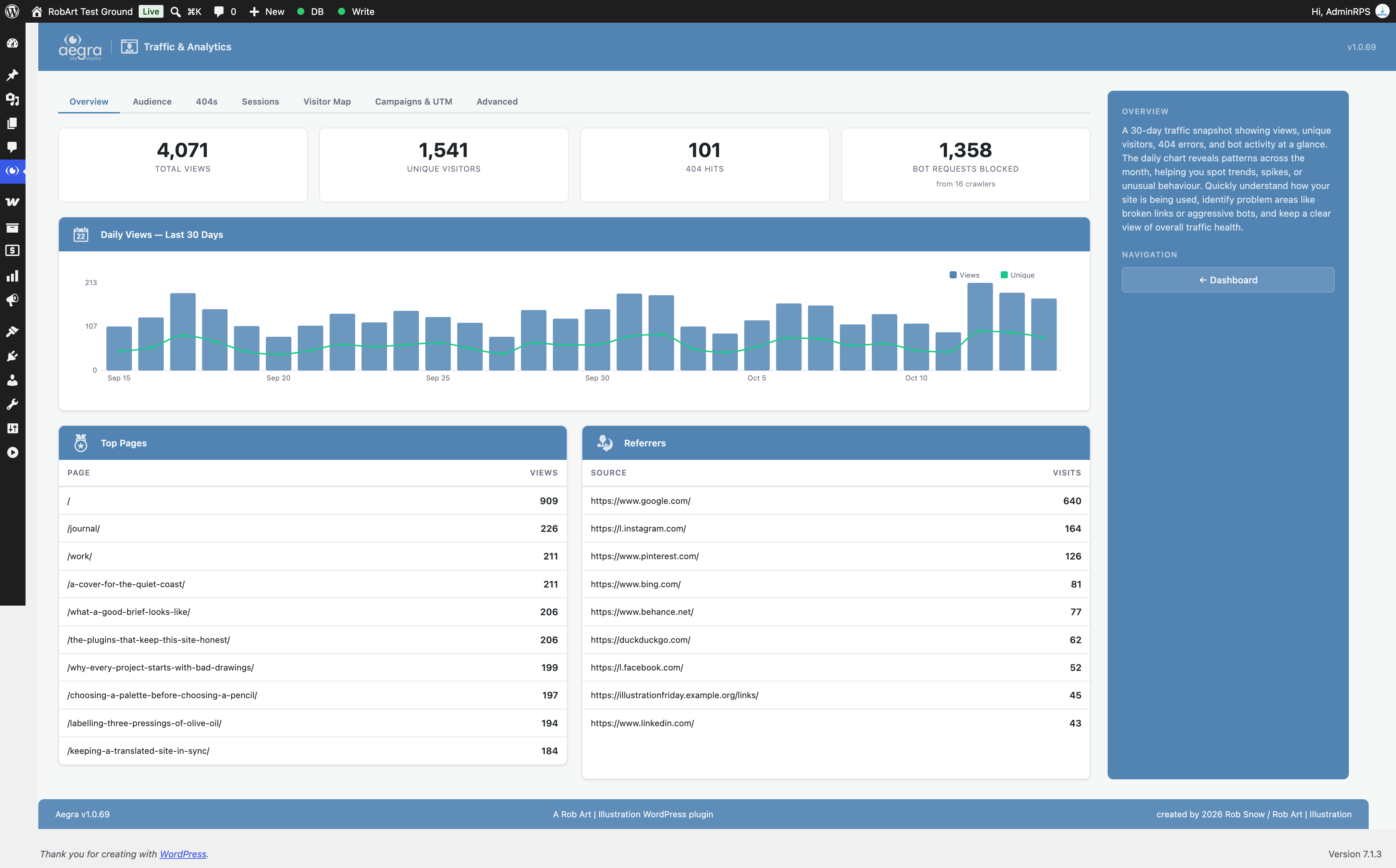The height and width of the screenshot is (868, 1396).
Task: Switch to the Audience tab
Action: [152, 102]
